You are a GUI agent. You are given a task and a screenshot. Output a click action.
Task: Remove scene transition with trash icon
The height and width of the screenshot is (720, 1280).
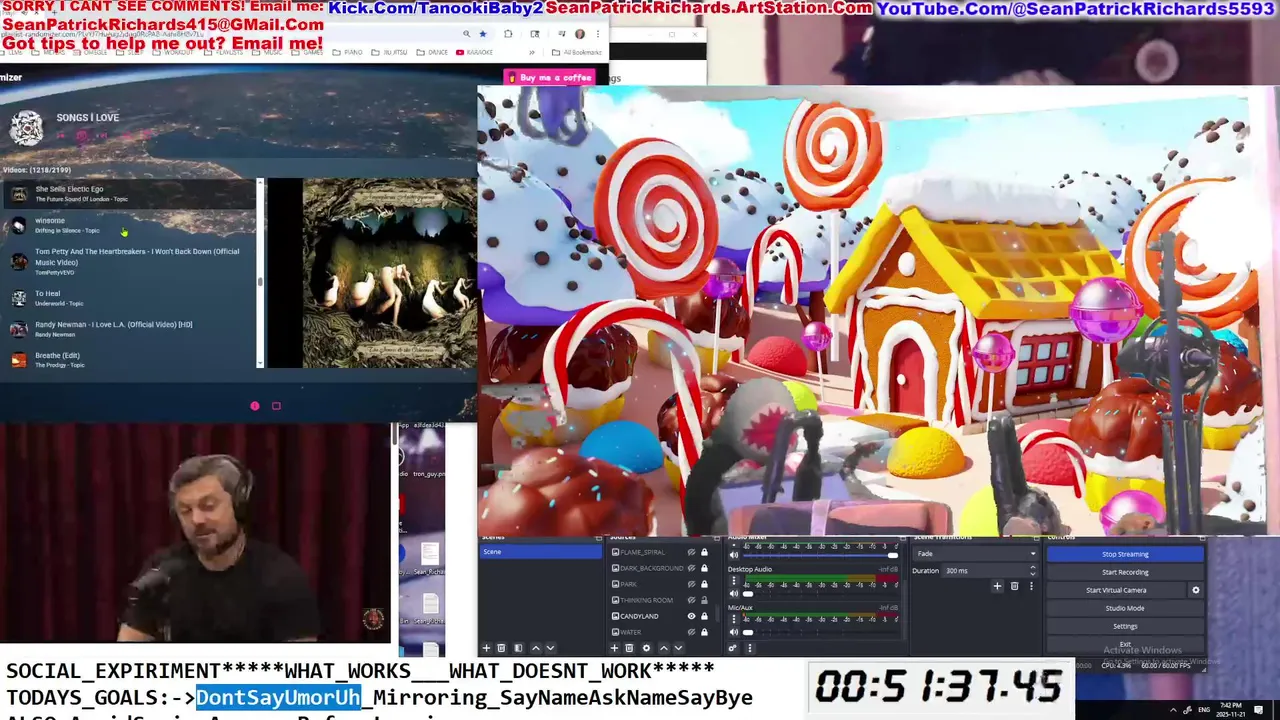coord(1014,586)
